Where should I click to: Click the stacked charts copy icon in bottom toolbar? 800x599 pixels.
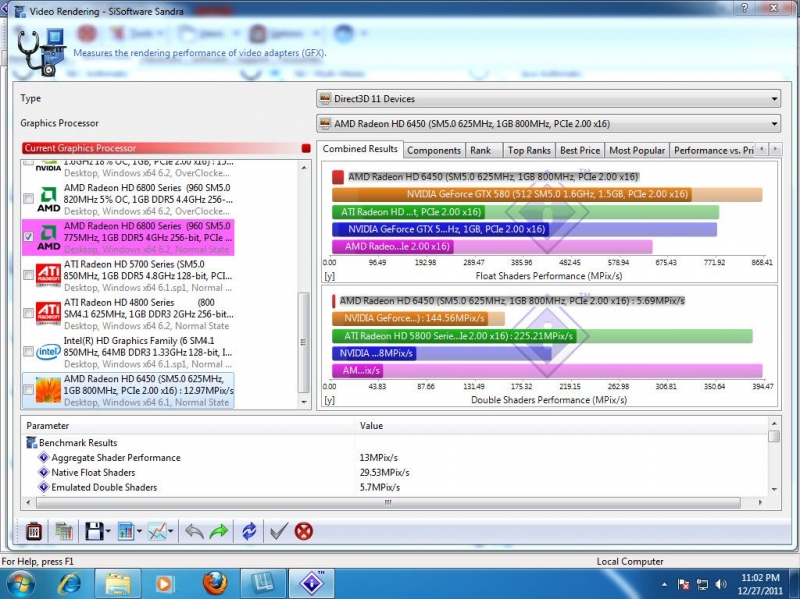point(64,532)
